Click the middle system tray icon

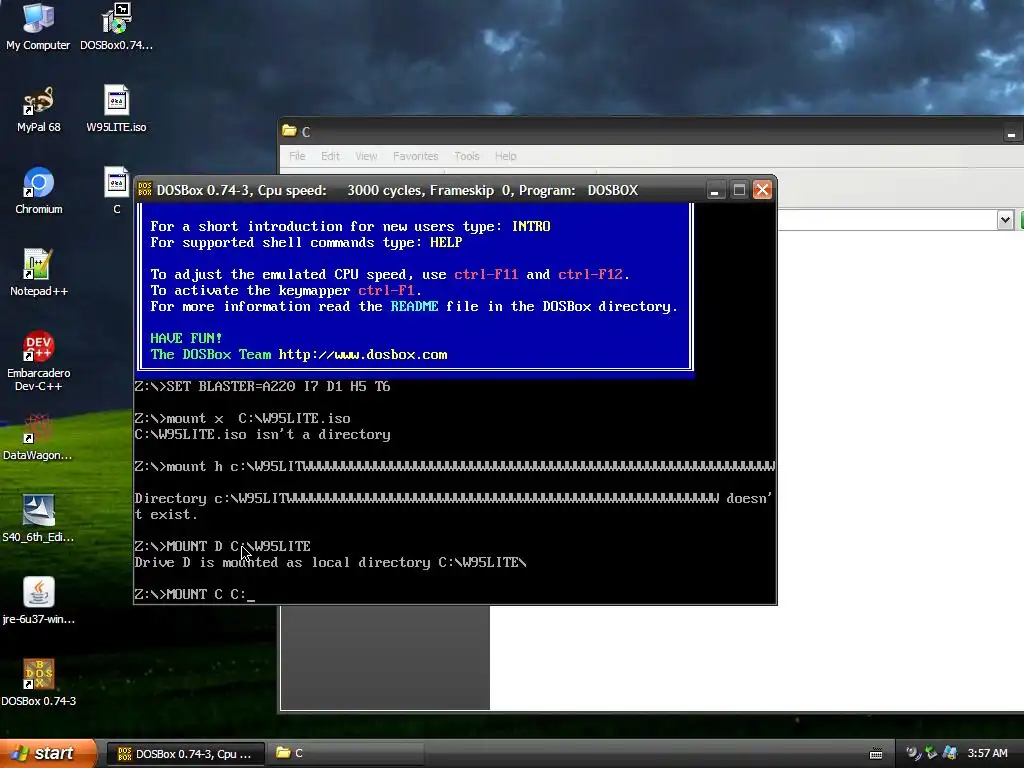[931, 753]
